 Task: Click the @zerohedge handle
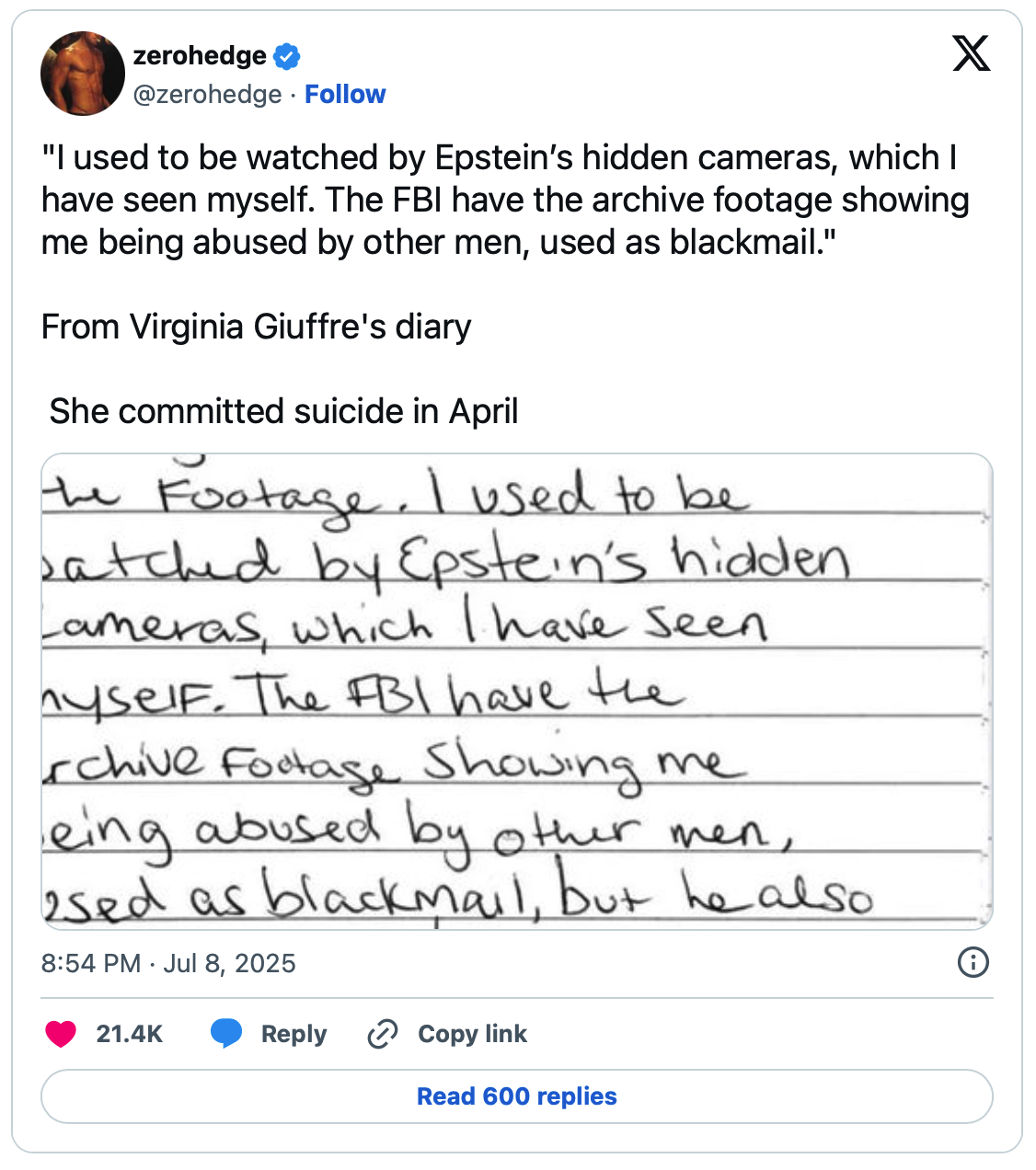click(x=208, y=94)
